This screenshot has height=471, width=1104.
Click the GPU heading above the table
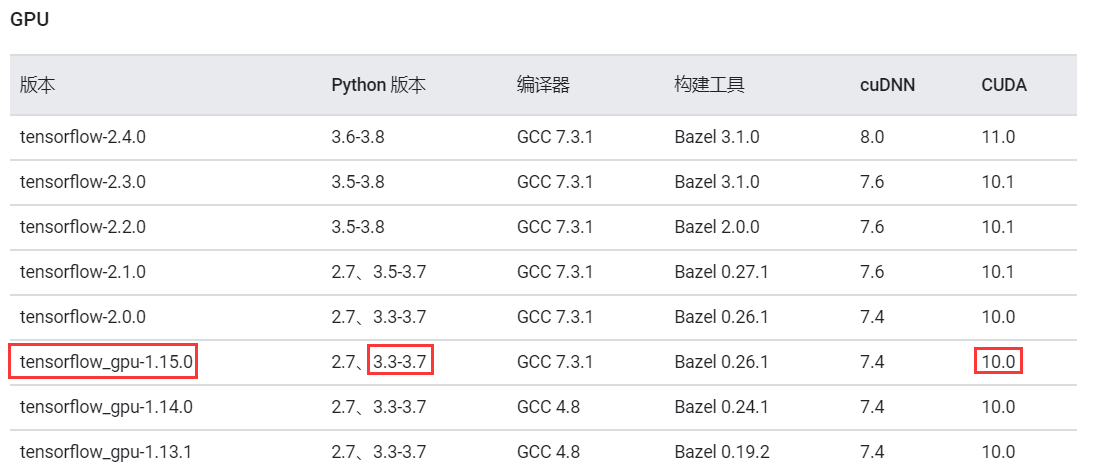click(x=29, y=19)
